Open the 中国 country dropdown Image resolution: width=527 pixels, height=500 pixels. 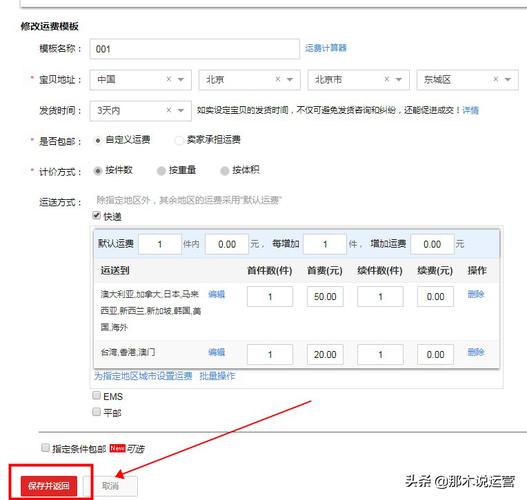point(181,80)
